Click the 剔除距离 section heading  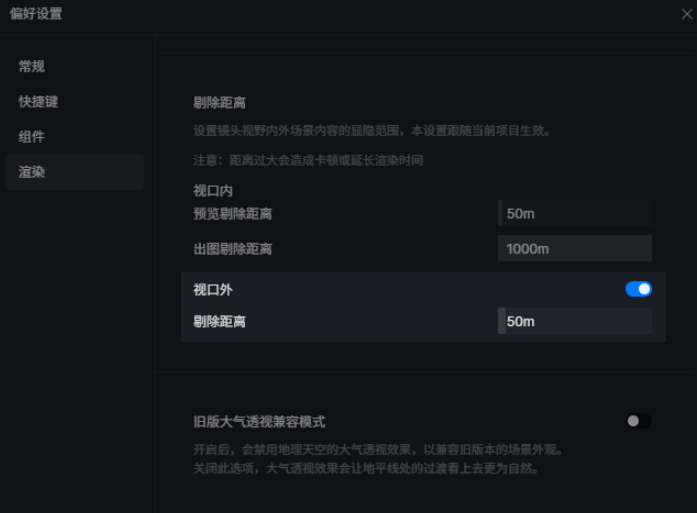coord(219,103)
